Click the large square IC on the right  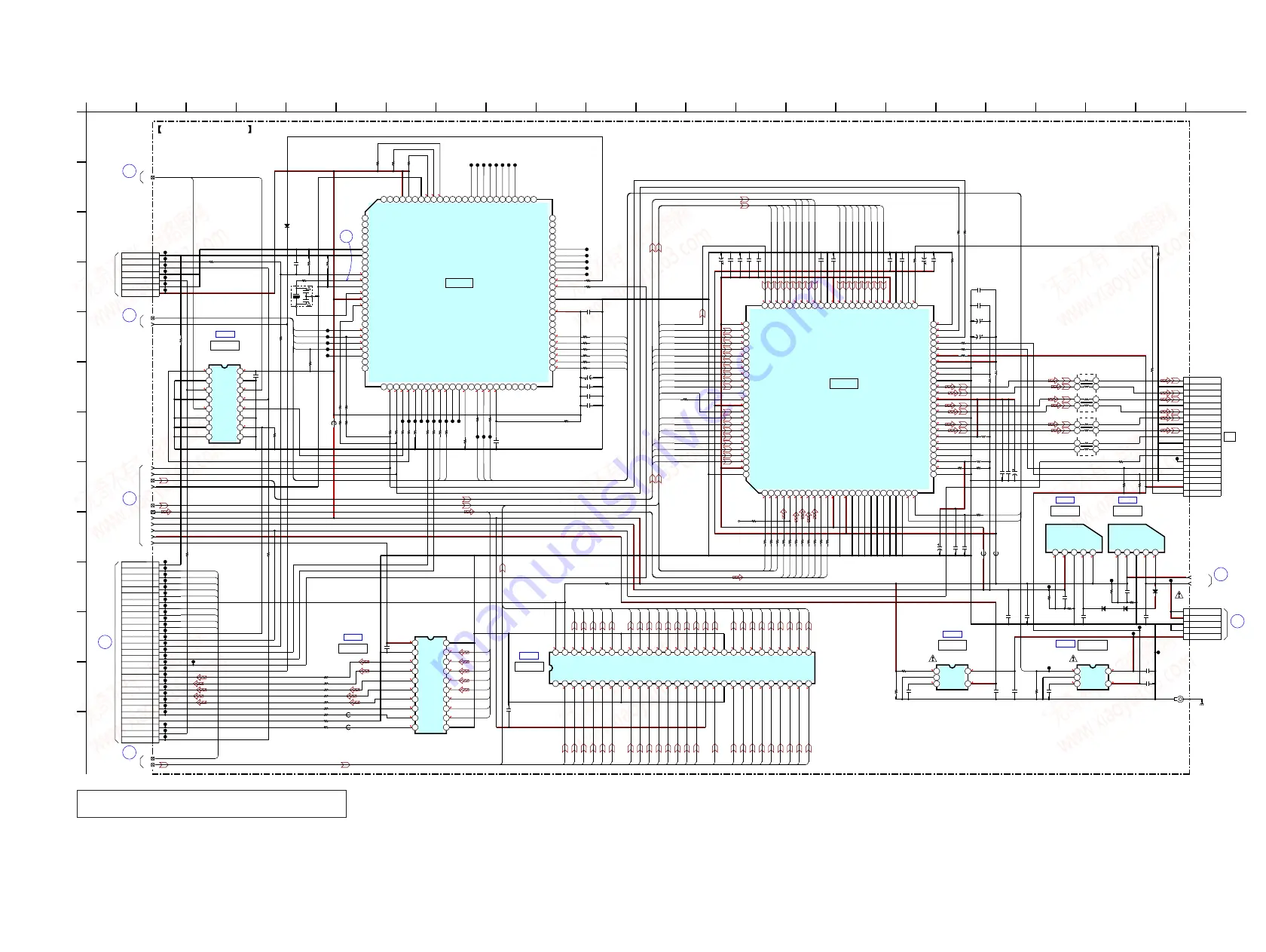[840, 399]
